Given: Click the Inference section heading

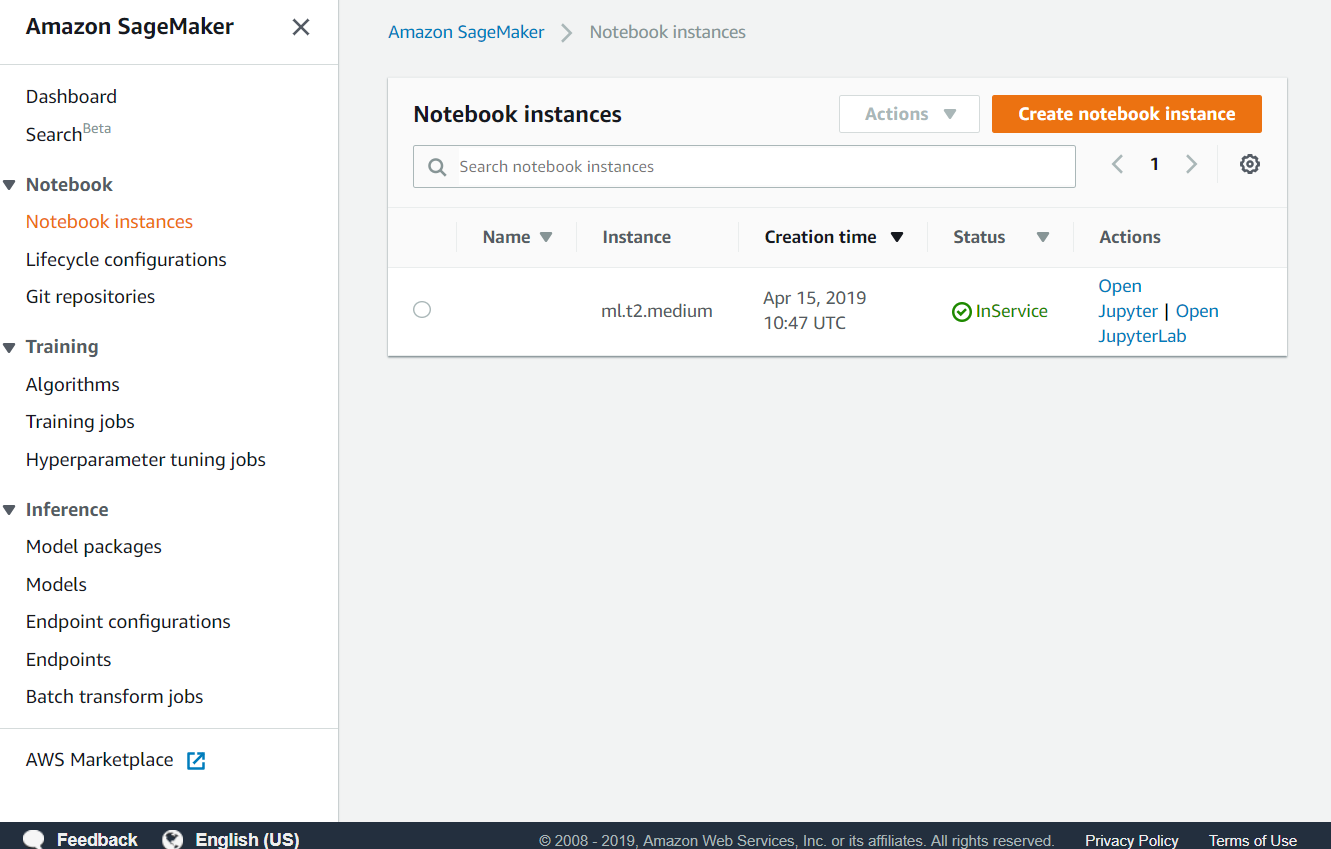Looking at the screenshot, I should tap(67, 510).
